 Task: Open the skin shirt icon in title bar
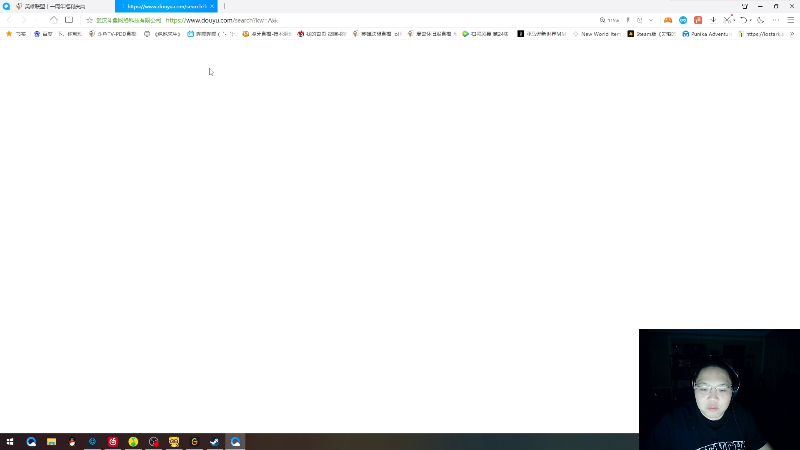coord(745,6)
